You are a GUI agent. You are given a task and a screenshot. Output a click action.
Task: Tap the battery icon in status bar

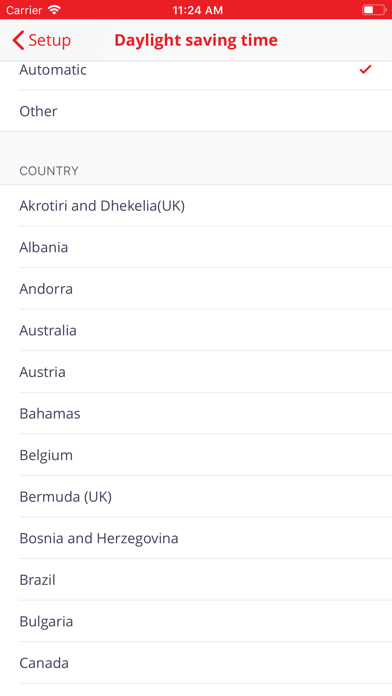[374, 10]
